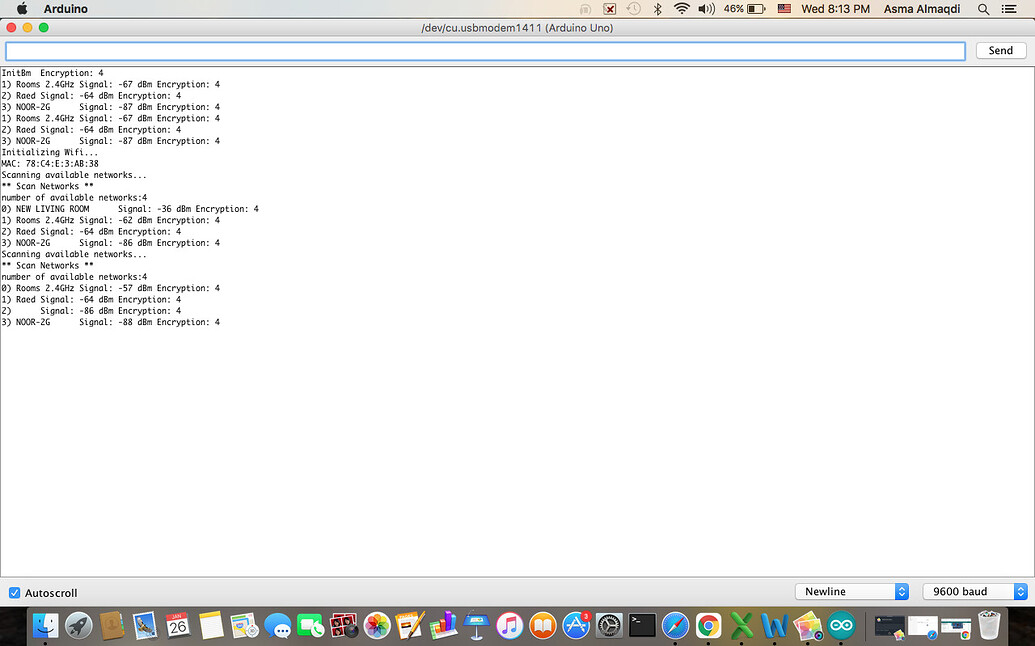Launch the App Store from the dock
This screenshot has height=646, width=1035.
point(574,625)
